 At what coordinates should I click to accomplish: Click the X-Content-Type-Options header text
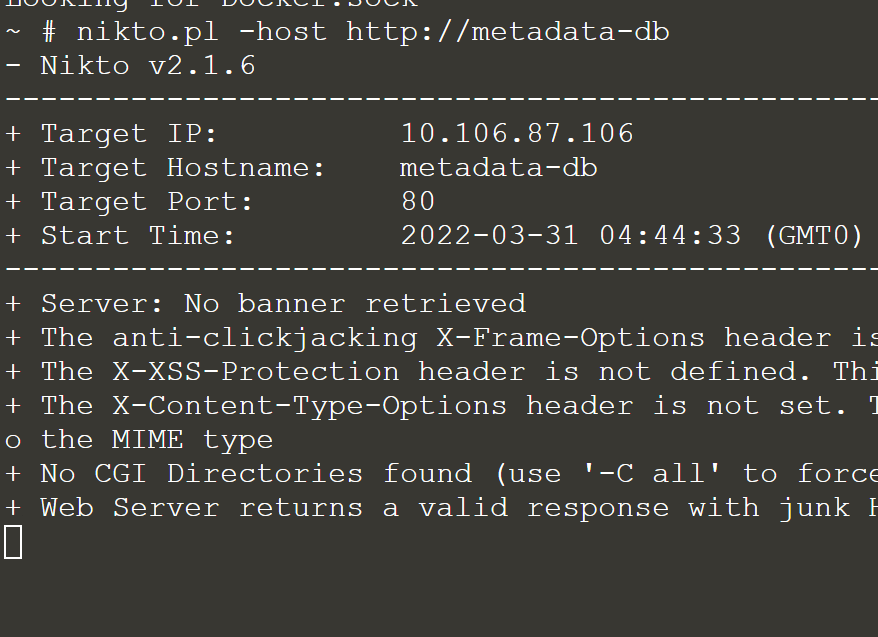(310, 406)
